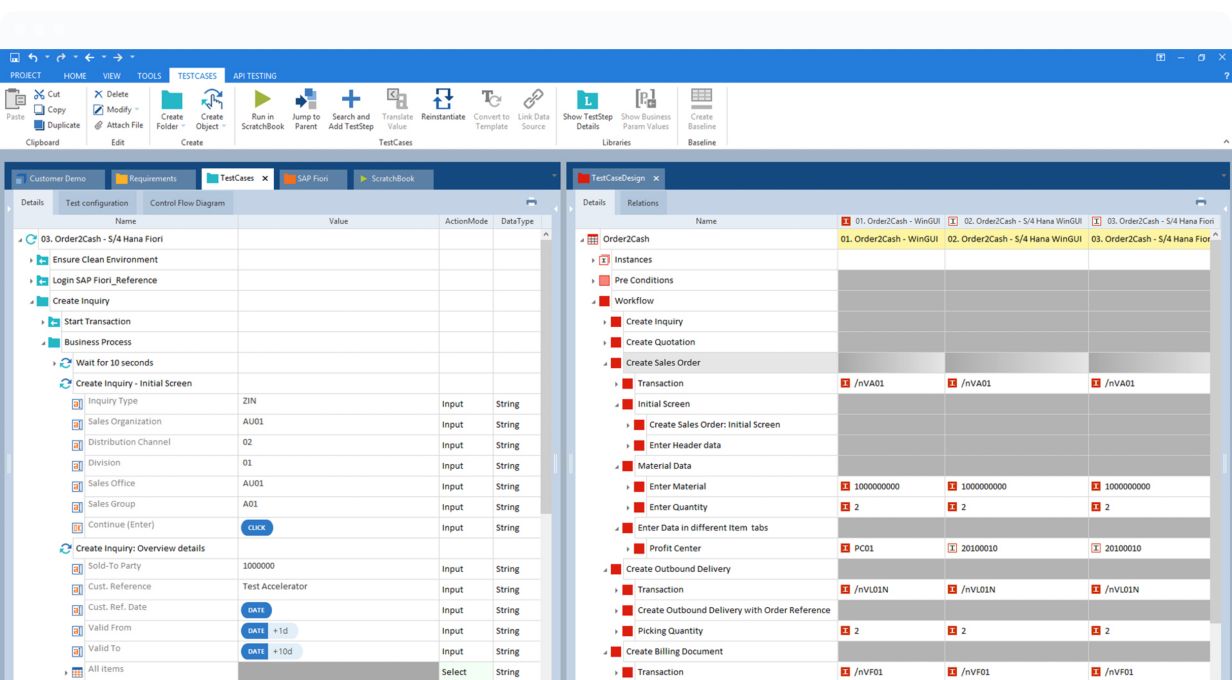
Task: Close the TestCases tab
Action: coord(265,178)
